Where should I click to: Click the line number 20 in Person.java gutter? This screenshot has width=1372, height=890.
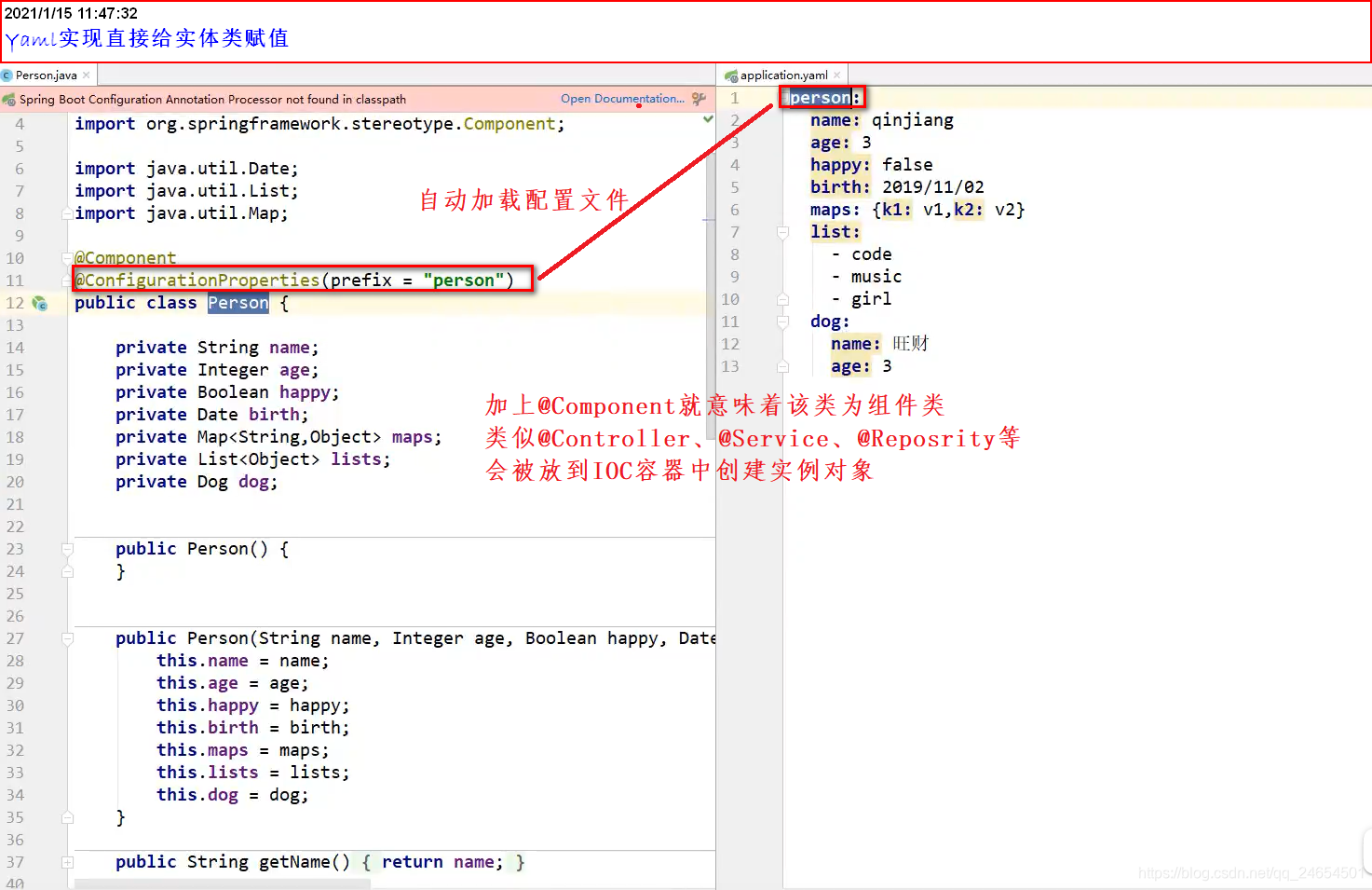coord(15,482)
